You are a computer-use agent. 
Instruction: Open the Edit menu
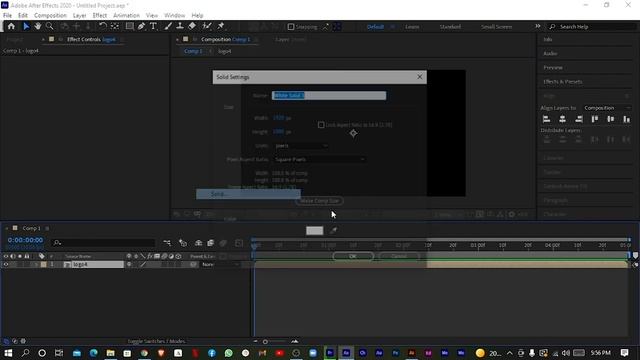(23, 15)
